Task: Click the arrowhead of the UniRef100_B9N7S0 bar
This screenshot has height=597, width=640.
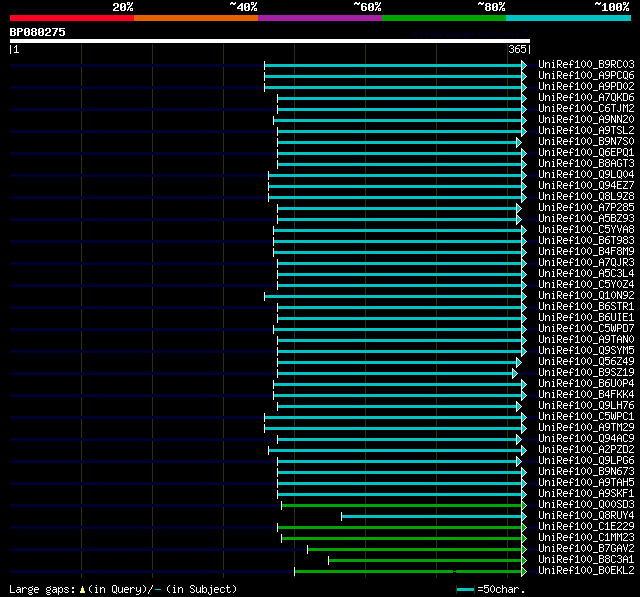Action: 519,142
